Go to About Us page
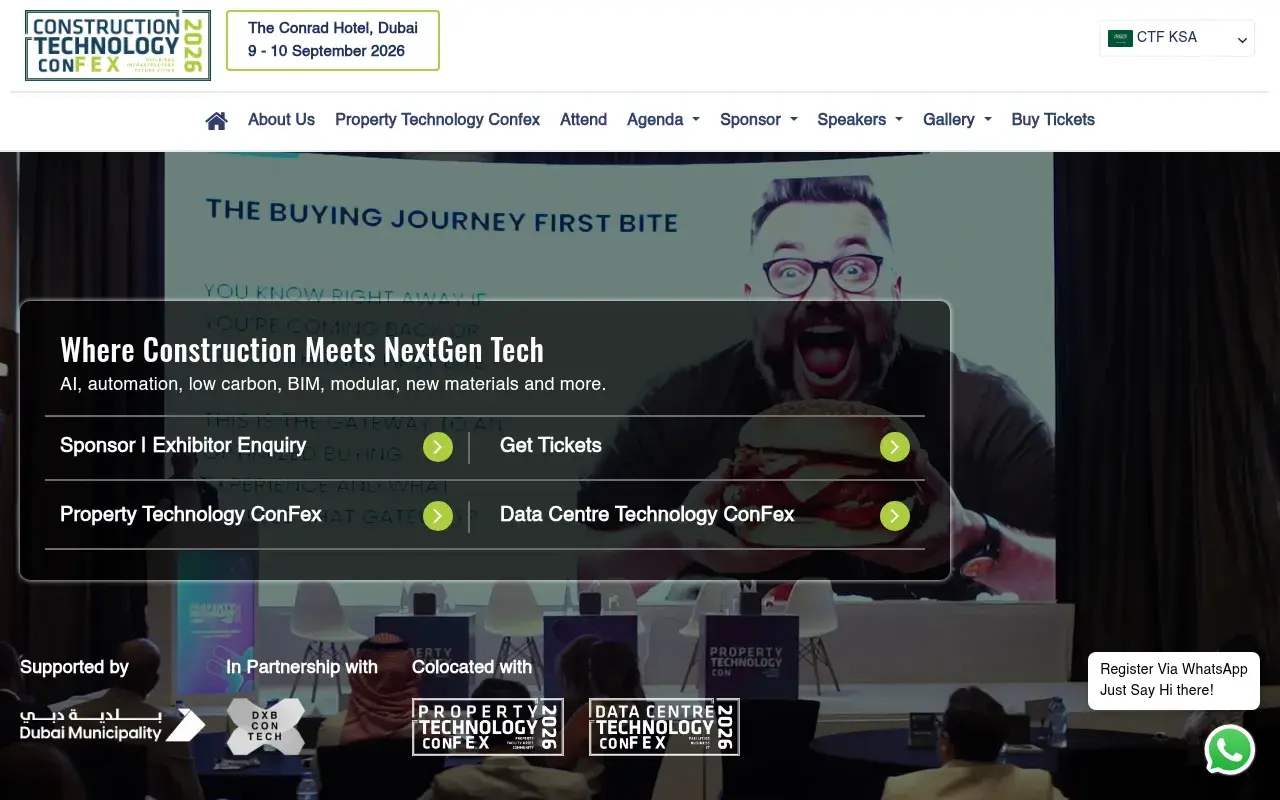Viewport: 1280px width, 800px height. pyautogui.click(x=281, y=120)
